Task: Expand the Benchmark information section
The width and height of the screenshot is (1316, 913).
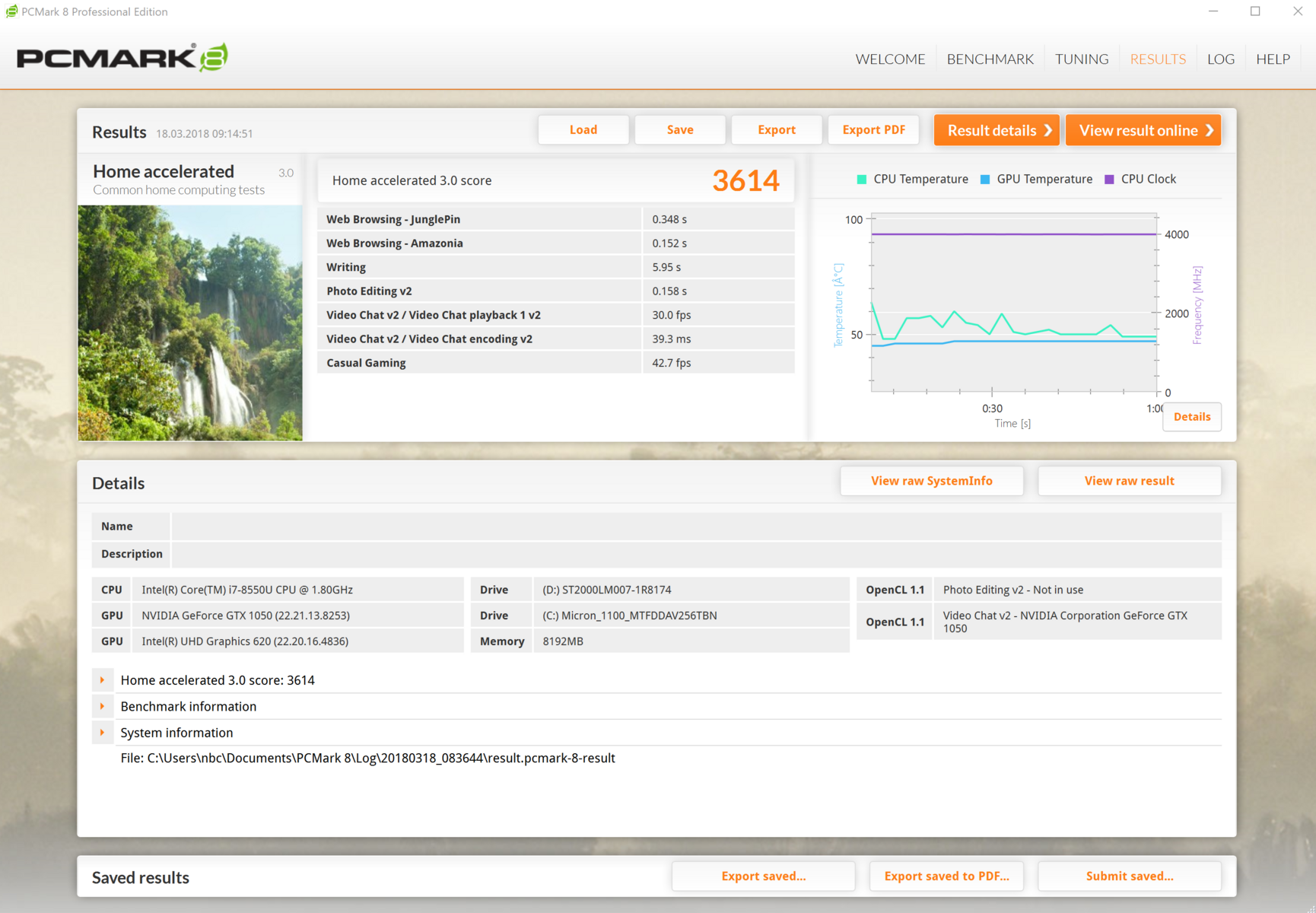Action: [x=103, y=706]
